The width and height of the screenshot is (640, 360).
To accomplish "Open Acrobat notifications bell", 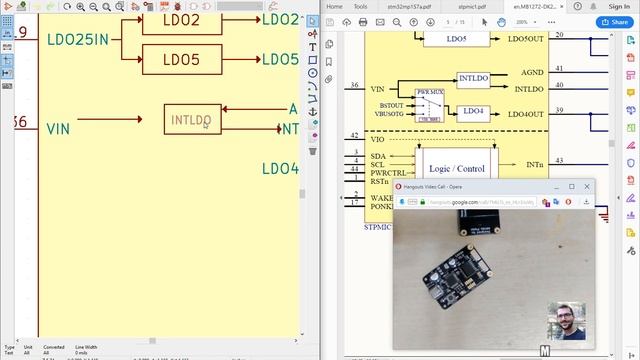I will (x=593, y=7).
